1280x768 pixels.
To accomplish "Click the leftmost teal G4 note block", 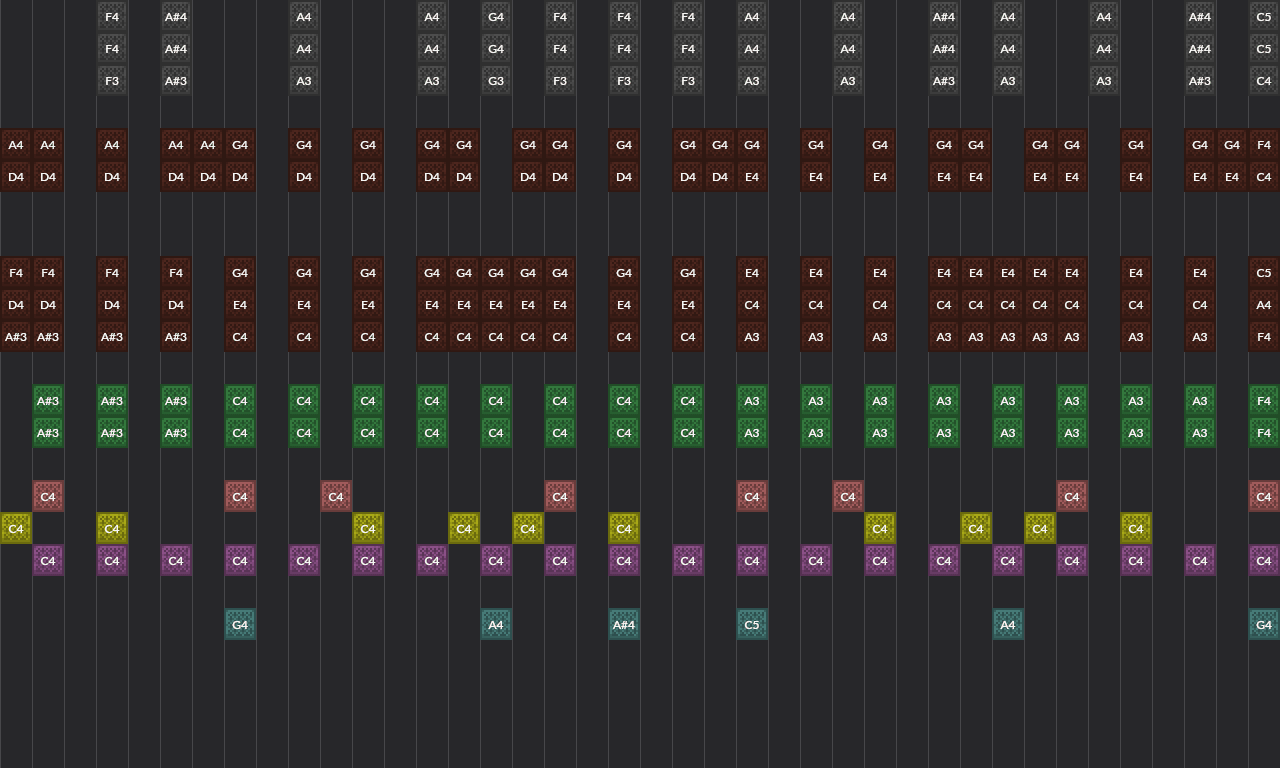I will (240, 625).
